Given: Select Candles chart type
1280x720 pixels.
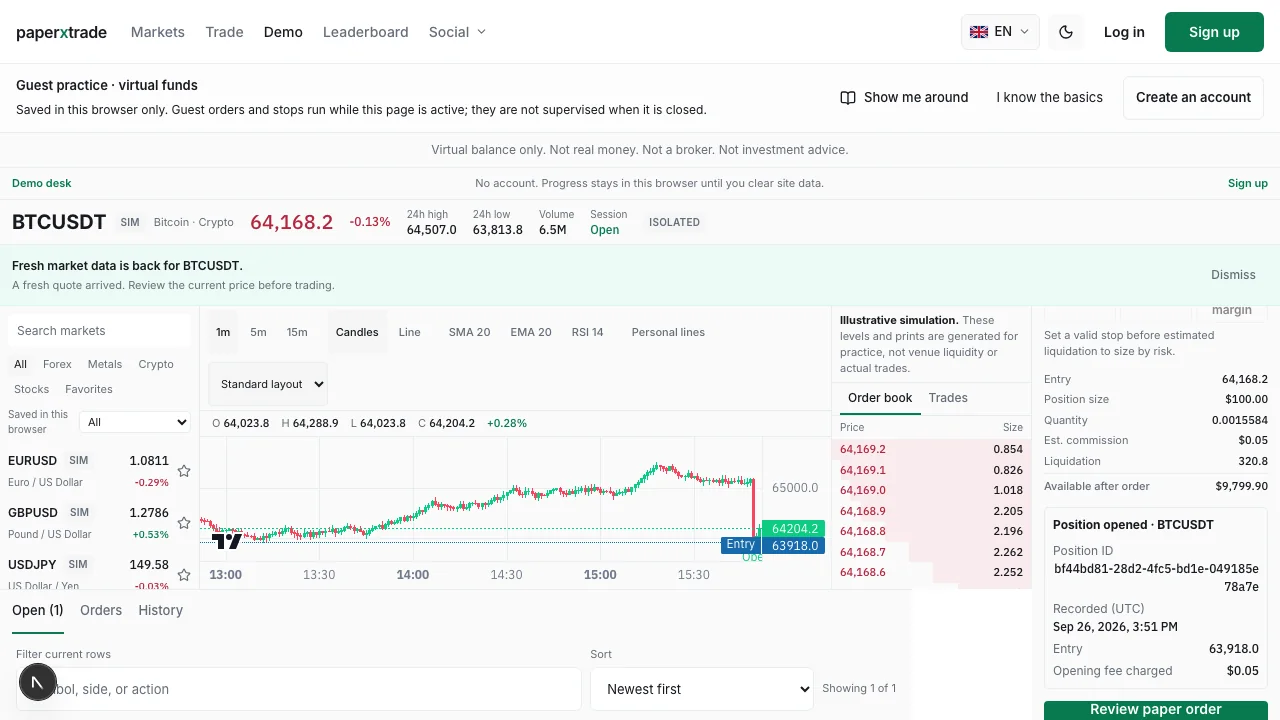Looking at the screenshot, I should point(357,332).
